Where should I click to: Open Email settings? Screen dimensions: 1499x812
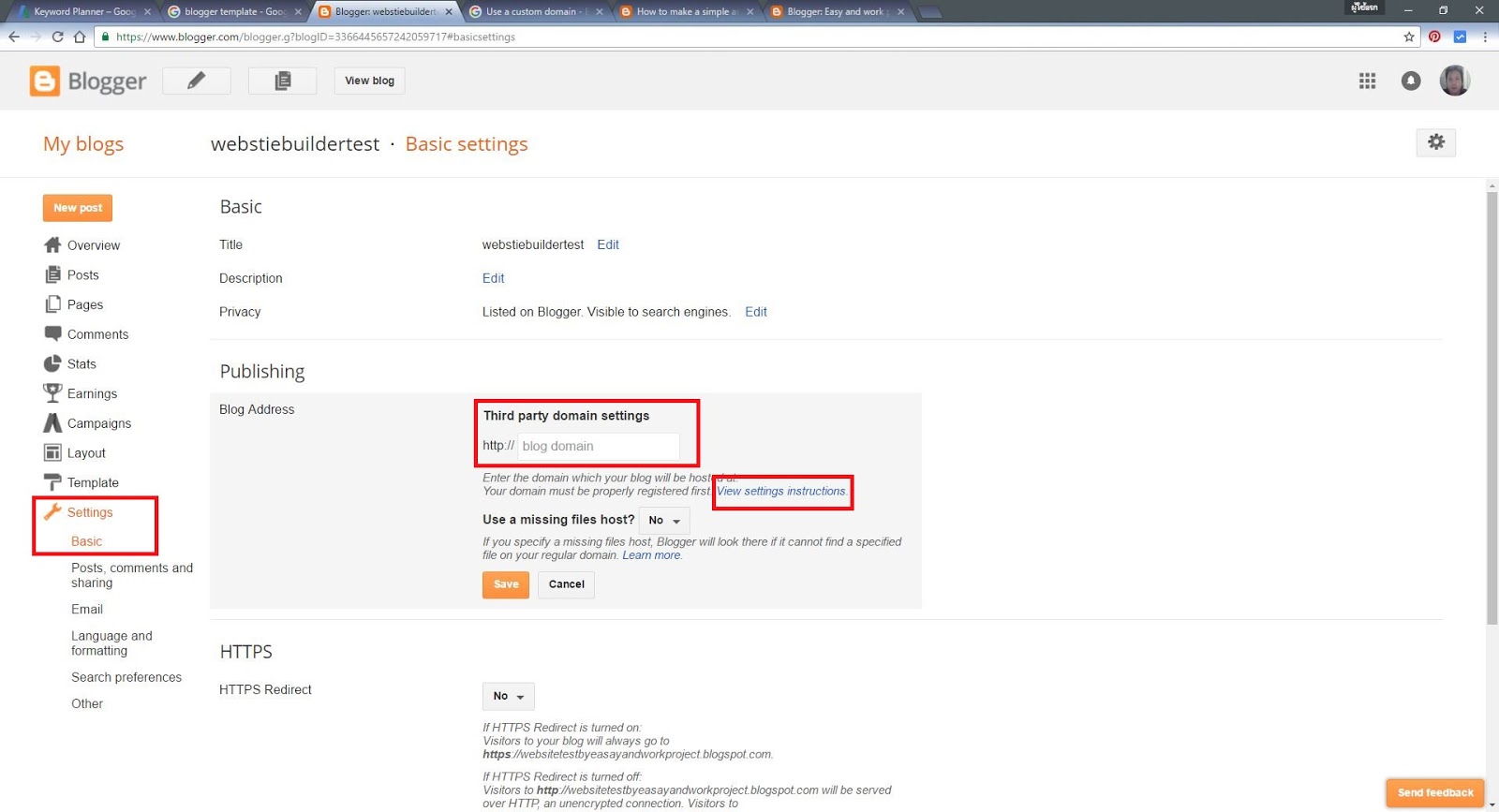(x=87, y=609)
